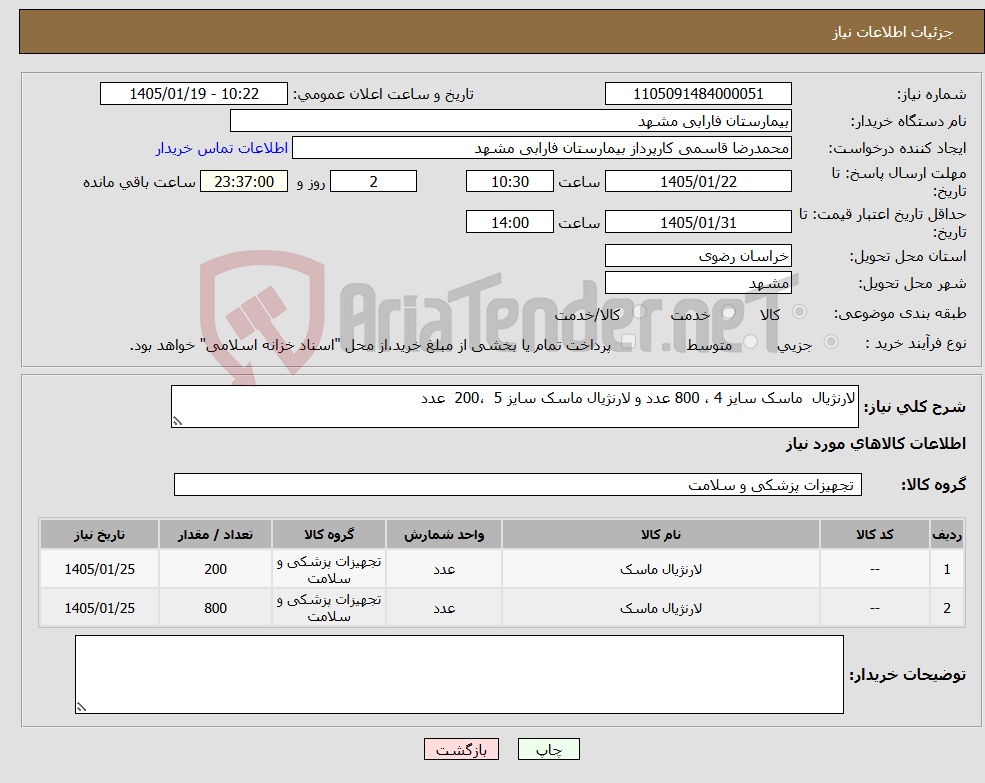The height and width of the screenshot is (783, 985).
Task: Click لارنژیال ماسک in row 1
Action: (x=661, y=569)
